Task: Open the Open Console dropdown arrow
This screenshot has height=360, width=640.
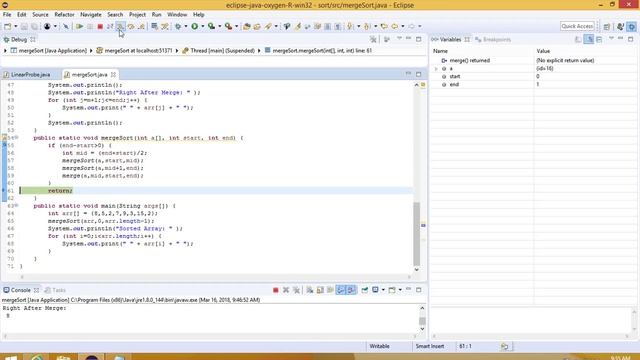Action: [x=400, y=290]
